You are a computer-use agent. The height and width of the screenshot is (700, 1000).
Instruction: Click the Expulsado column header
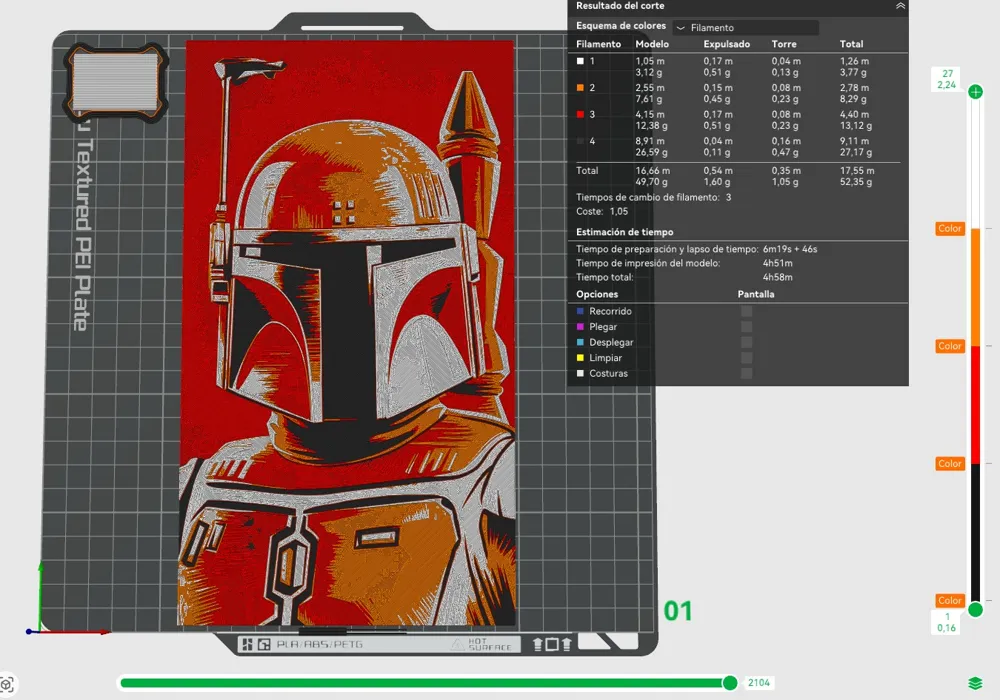tap(726, 44)
